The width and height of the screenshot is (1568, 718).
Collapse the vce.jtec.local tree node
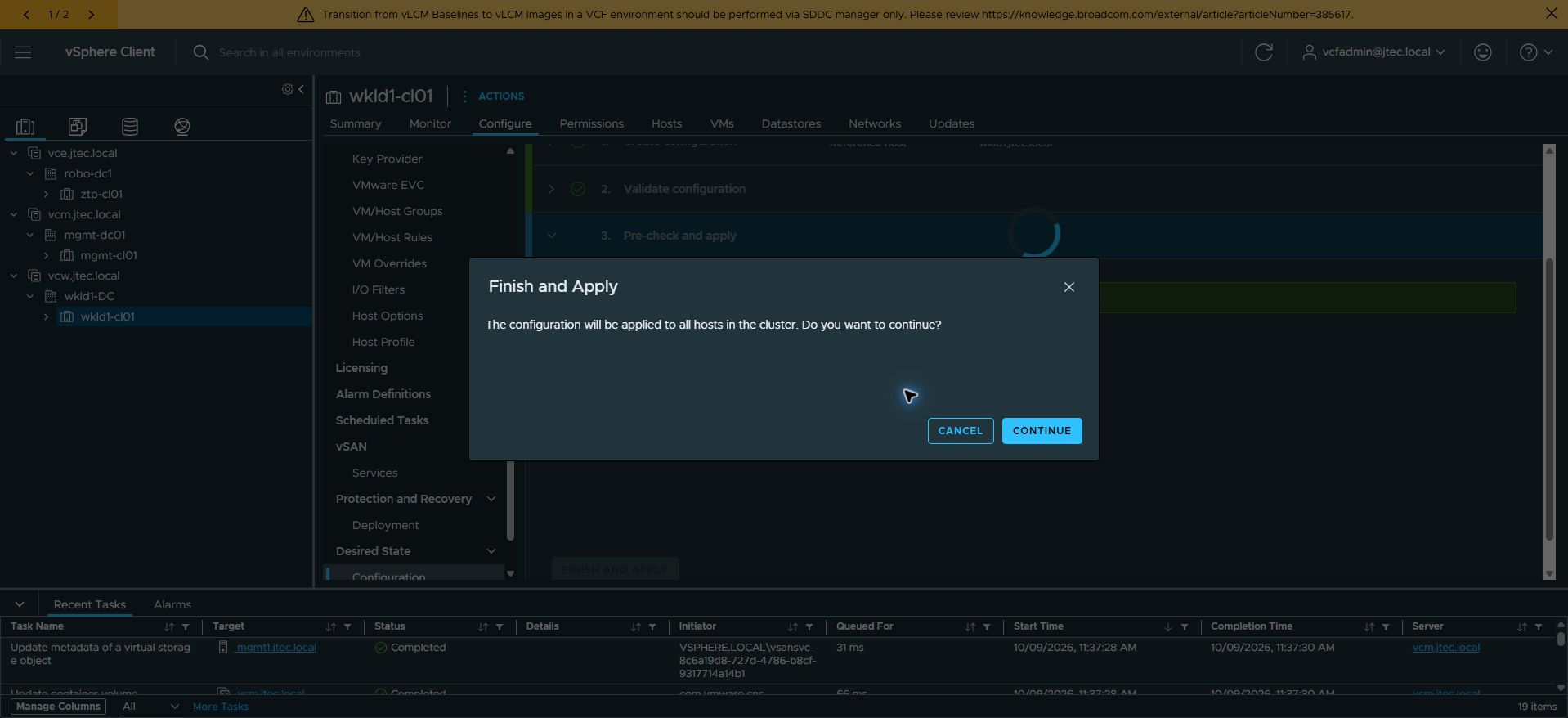pos(14,153)
